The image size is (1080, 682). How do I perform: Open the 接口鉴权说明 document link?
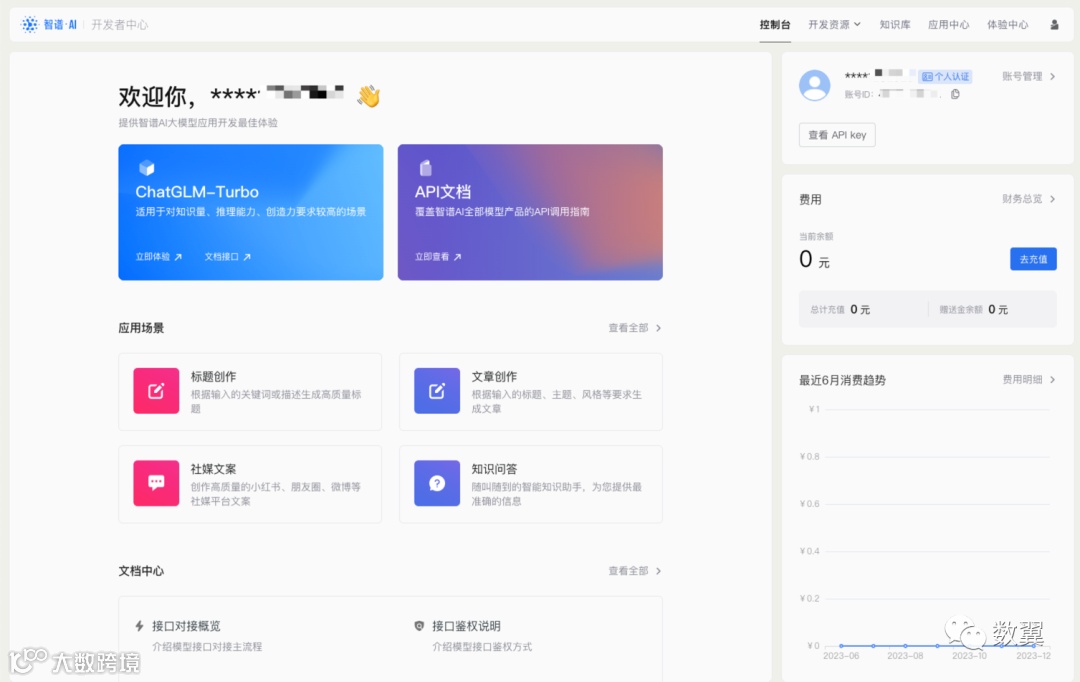[466, 626]
